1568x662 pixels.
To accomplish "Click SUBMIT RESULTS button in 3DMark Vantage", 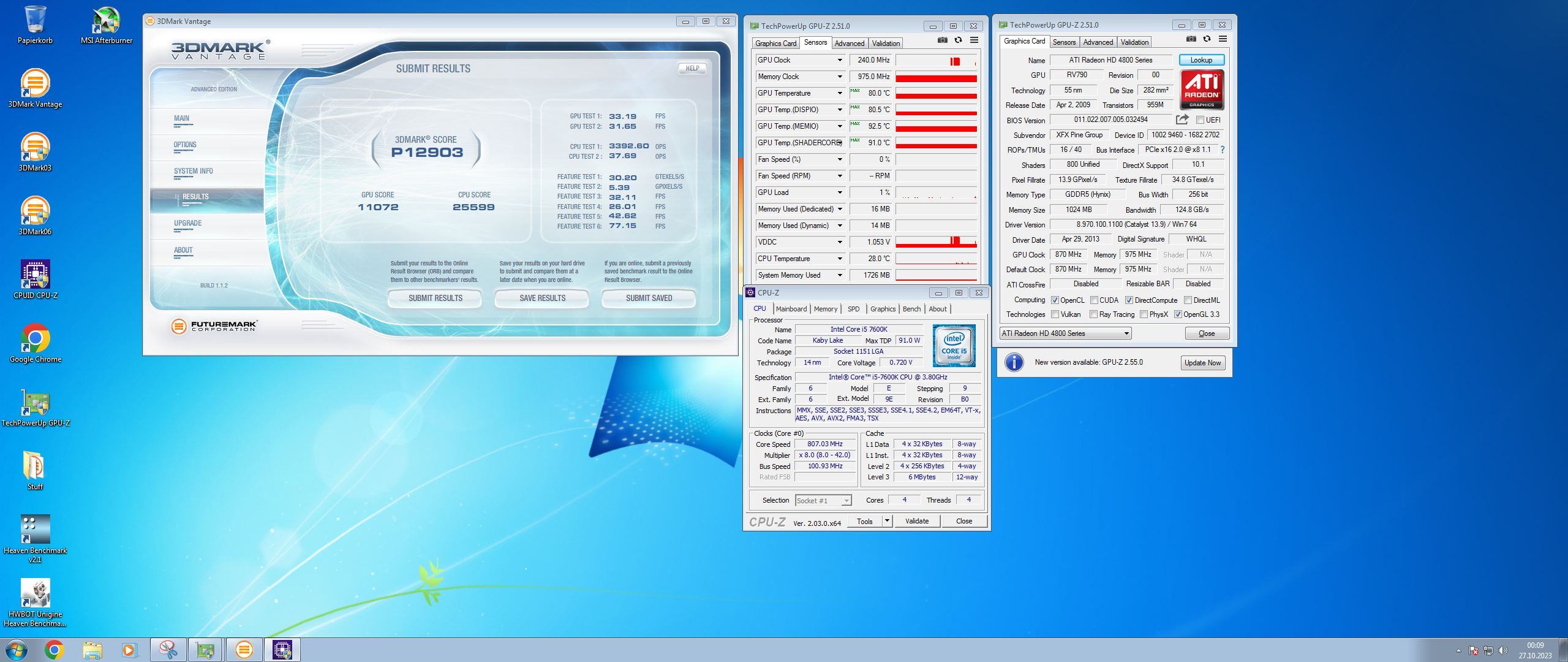I will 435,298.
